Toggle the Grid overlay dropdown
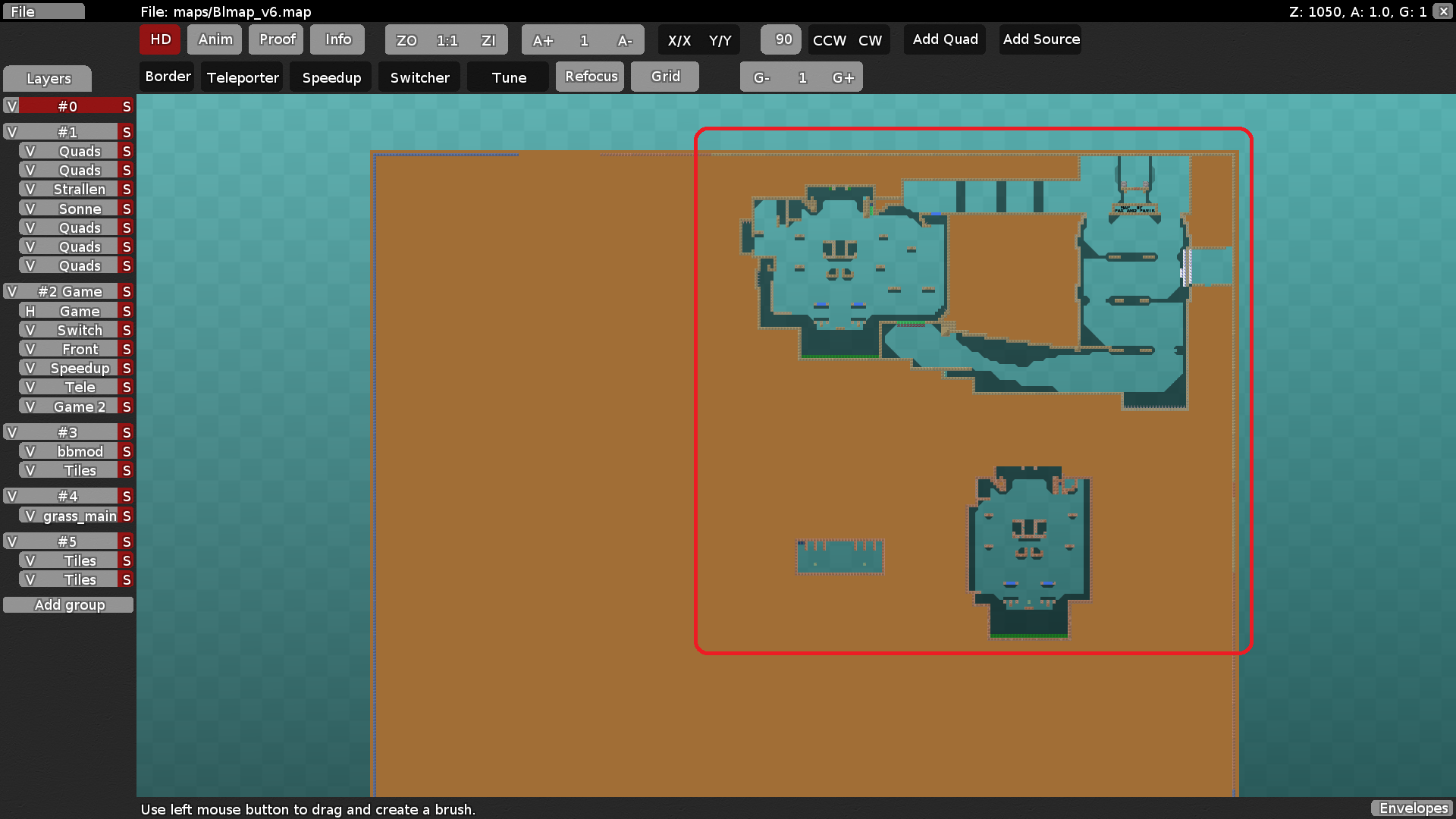 point(664,76)
